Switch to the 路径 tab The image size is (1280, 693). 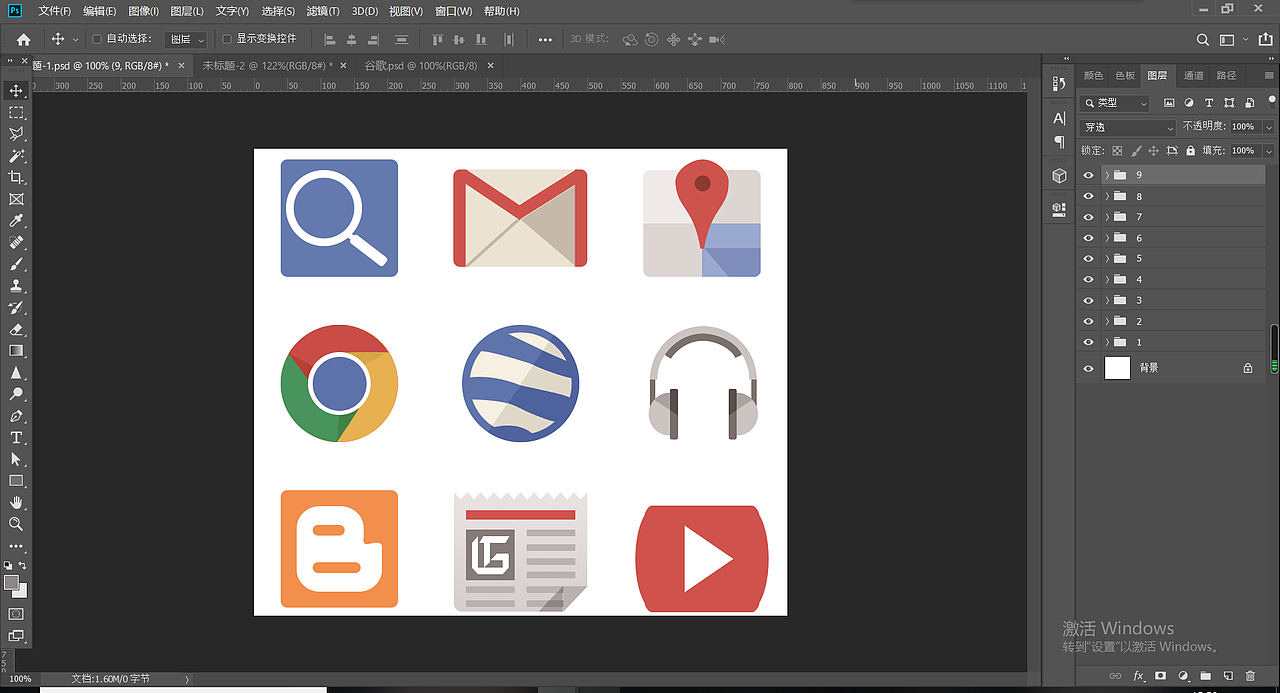tap(1226, 75)
